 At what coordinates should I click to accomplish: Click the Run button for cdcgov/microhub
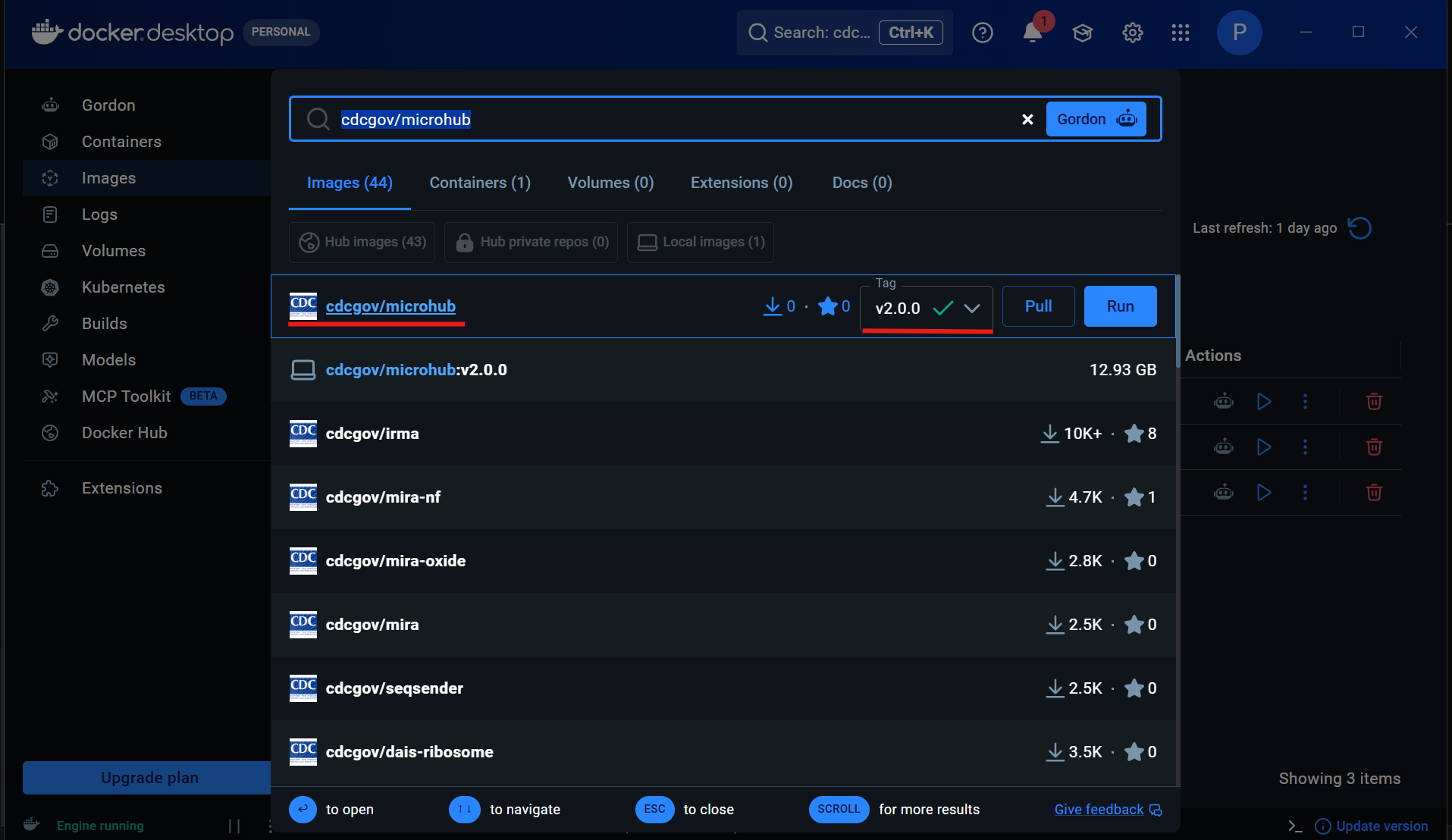click(1120, 306)
